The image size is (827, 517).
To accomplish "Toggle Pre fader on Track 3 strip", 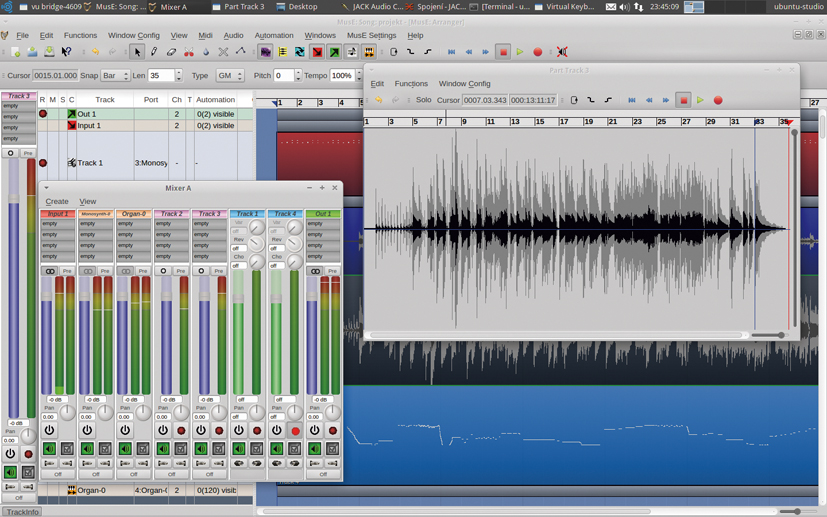I will click(218, 271).
